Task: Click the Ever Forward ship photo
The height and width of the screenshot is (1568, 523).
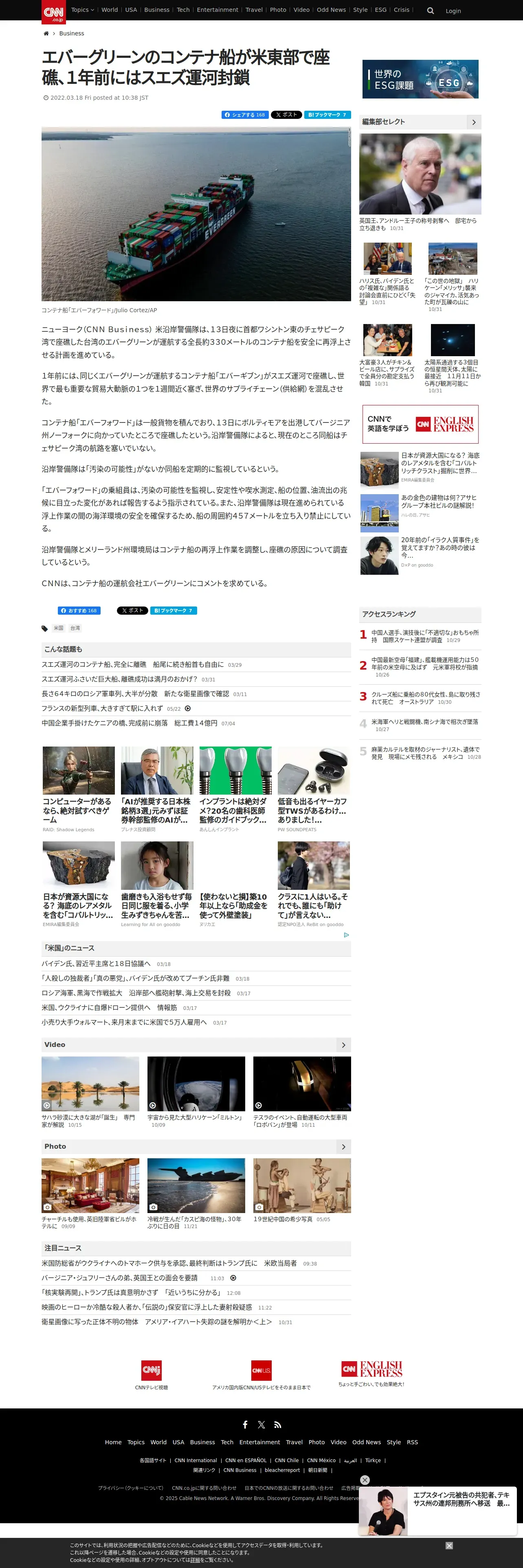Action: [x=196, y=214]
